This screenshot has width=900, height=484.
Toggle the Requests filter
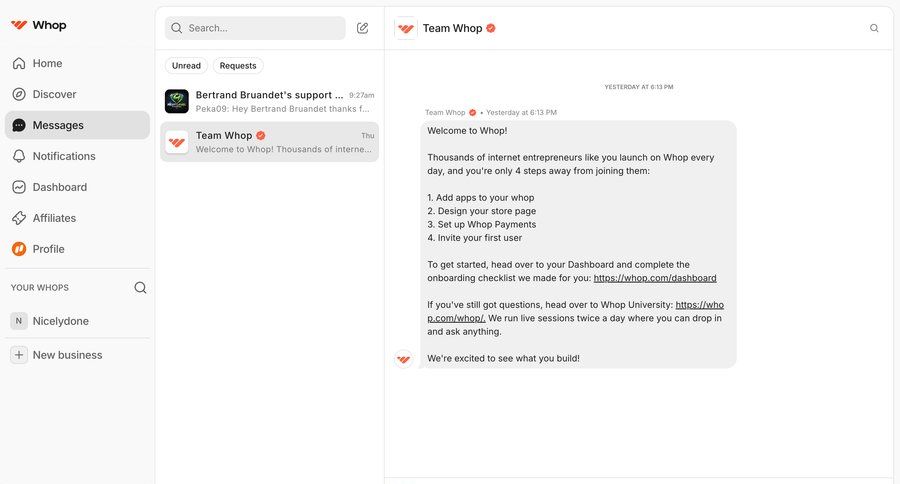coord(238,66)
